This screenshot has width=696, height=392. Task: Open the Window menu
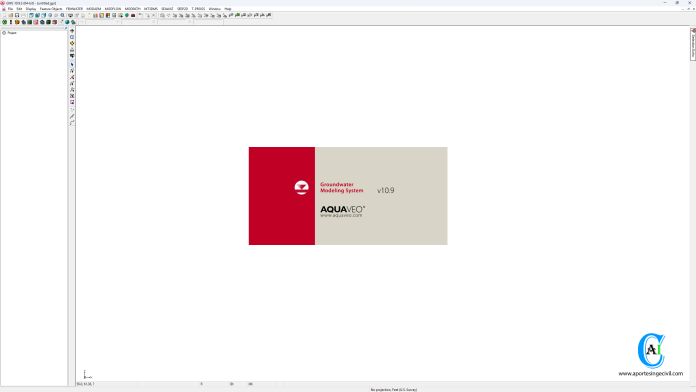[214, 9]
